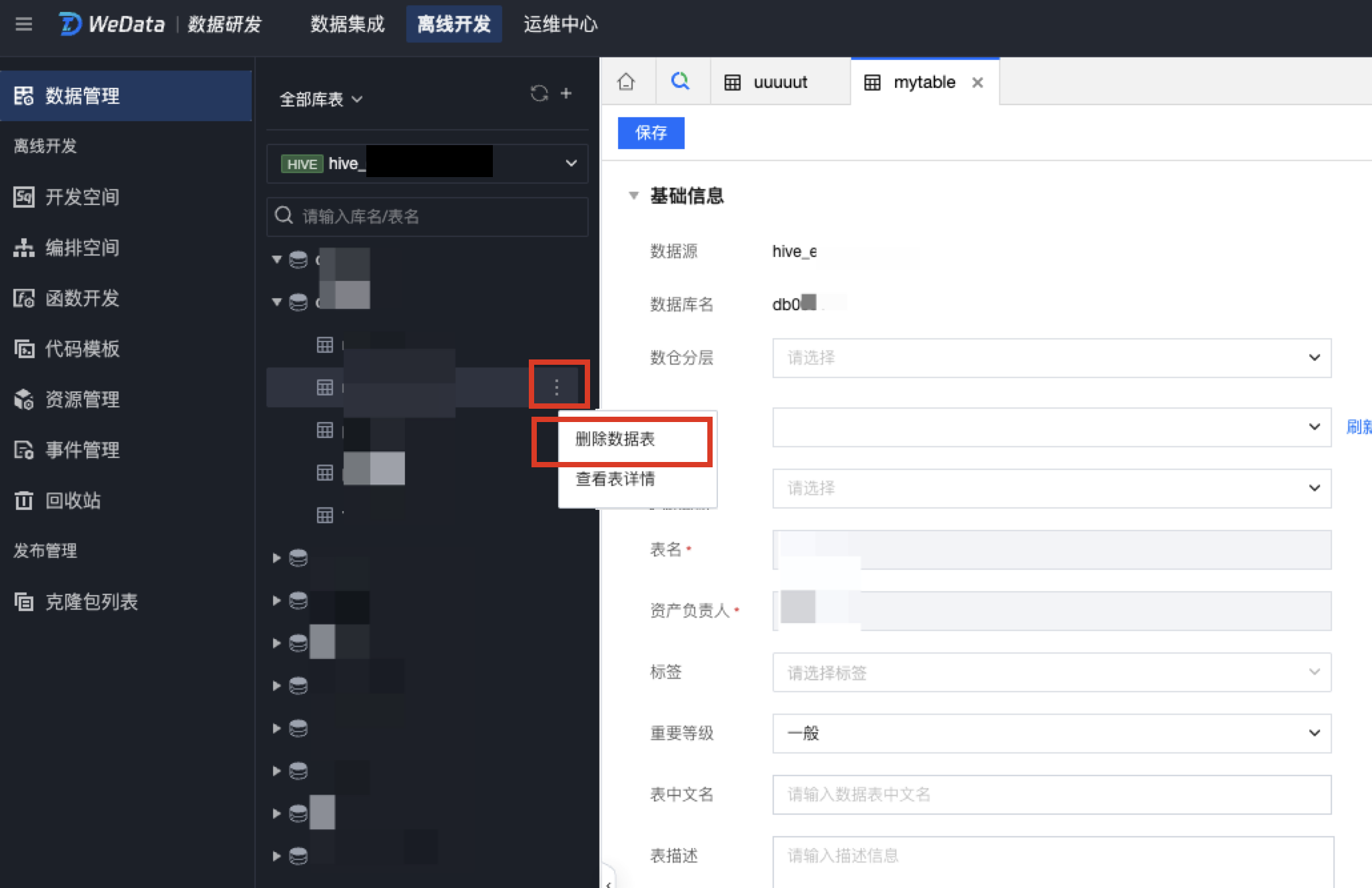Click the plus icon to add table

(566, 94)
